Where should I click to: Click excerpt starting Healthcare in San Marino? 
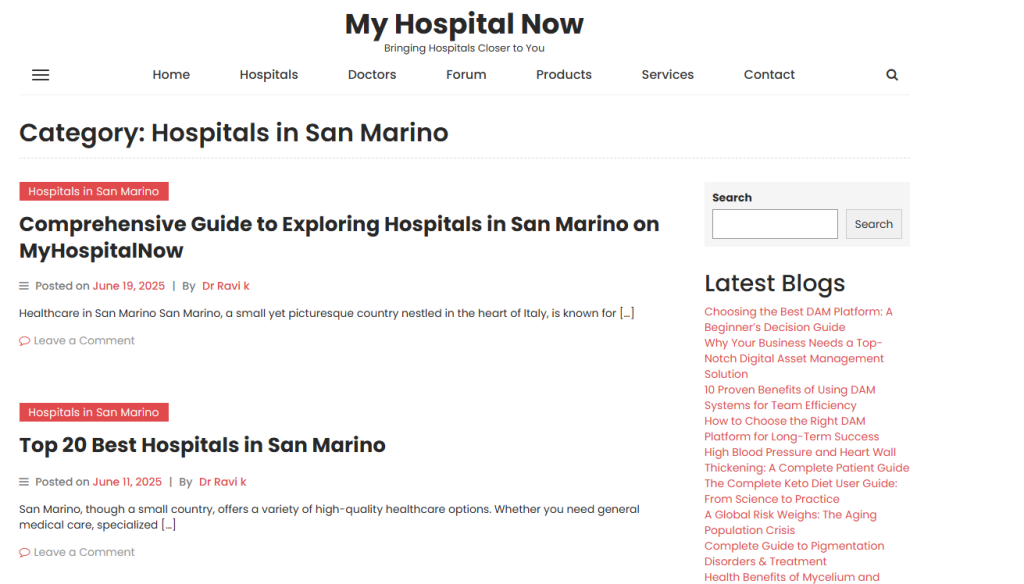[327, 314]
